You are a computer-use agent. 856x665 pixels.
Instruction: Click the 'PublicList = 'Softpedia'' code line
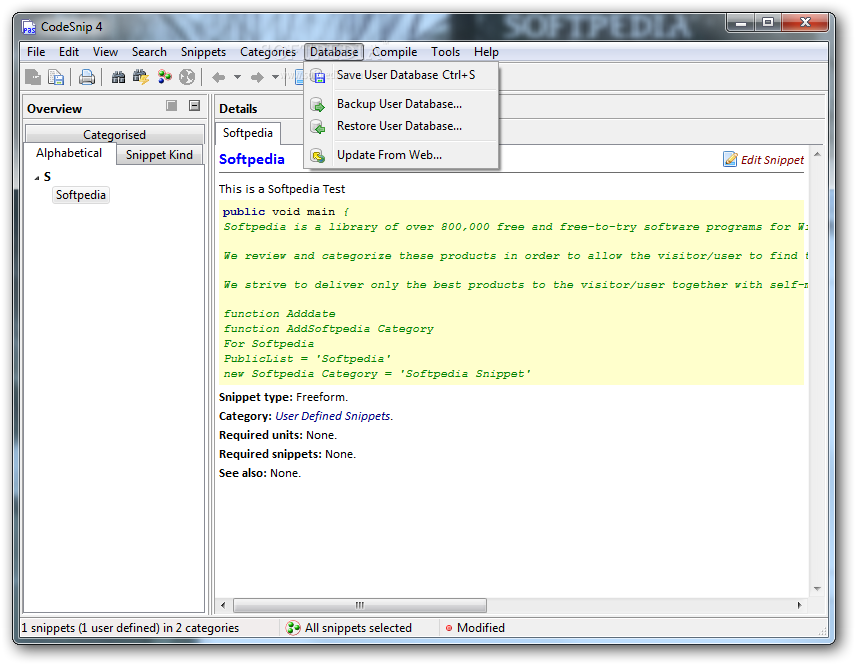307,359
